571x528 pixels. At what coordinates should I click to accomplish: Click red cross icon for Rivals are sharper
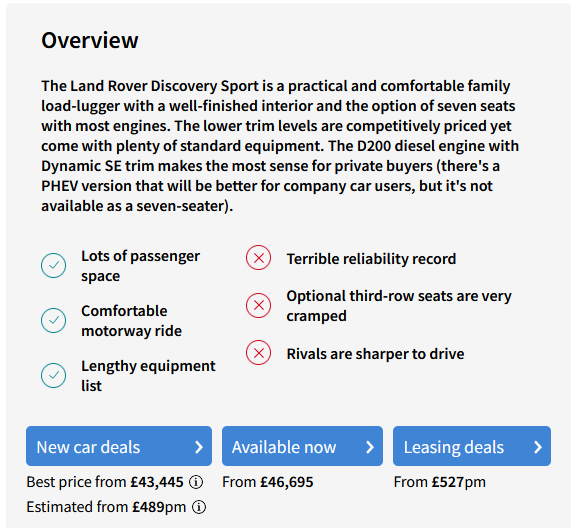coord(259,353)
